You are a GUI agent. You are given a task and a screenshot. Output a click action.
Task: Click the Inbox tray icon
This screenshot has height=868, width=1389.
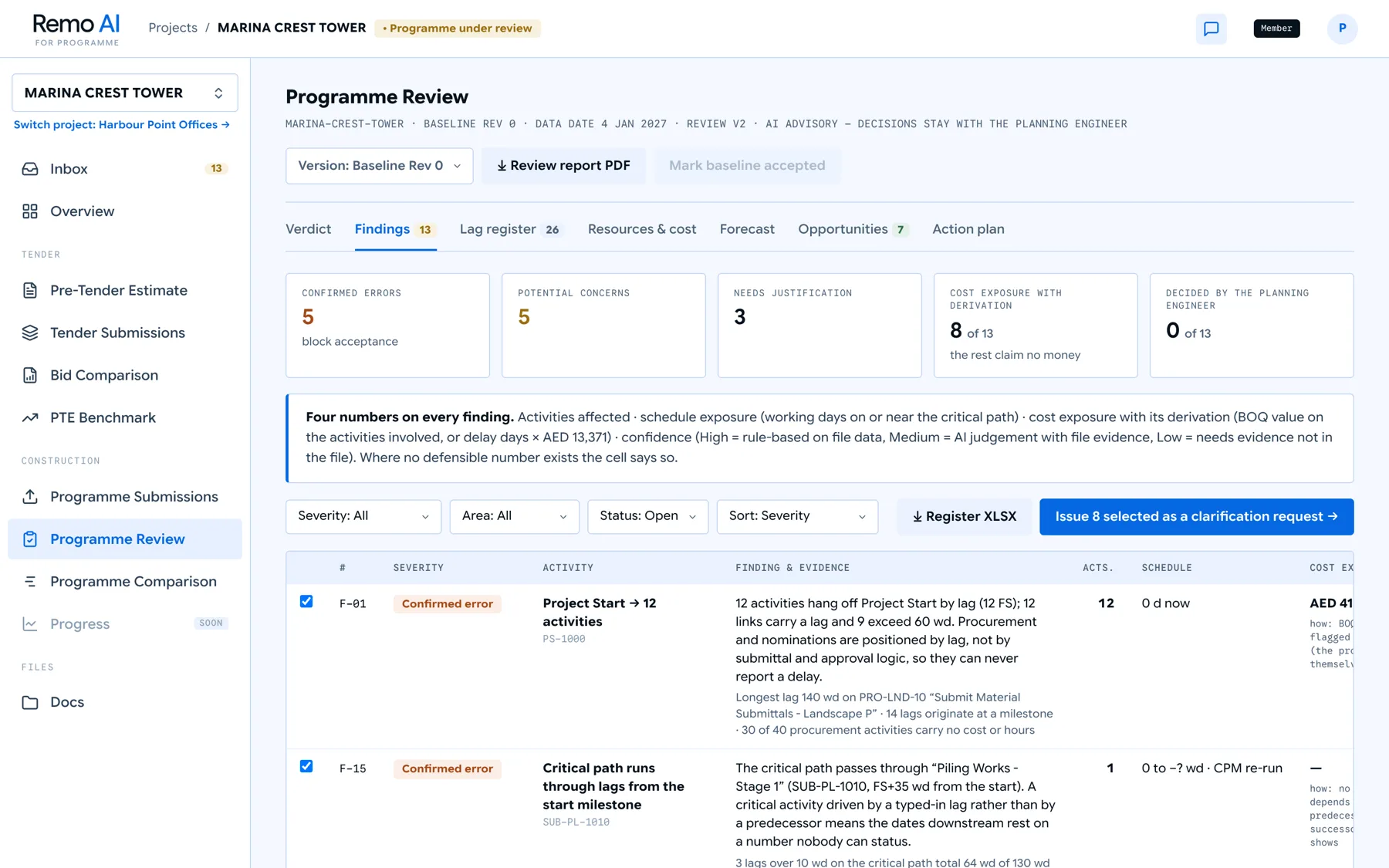(x=30, y=169)
